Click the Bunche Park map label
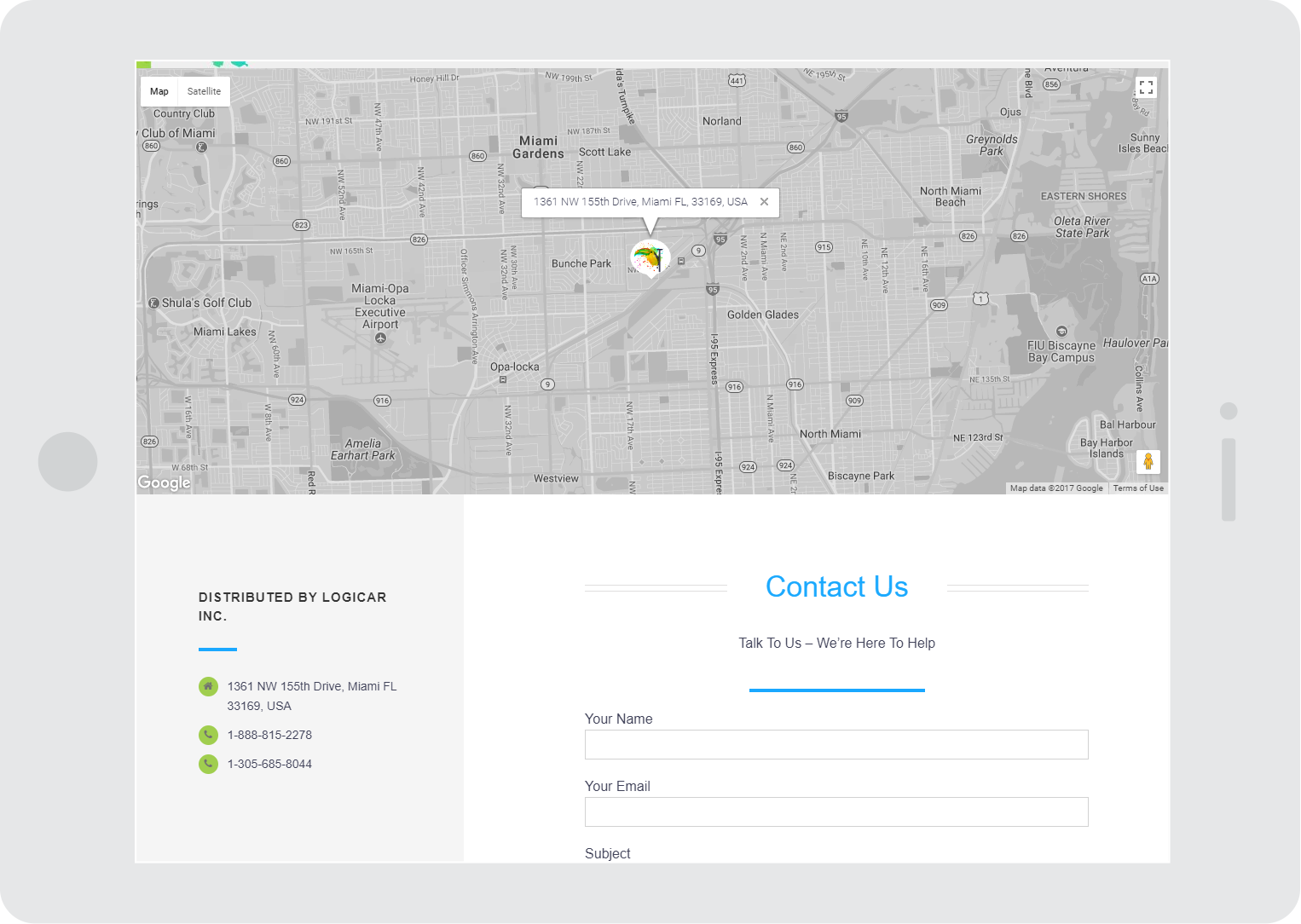Screen dimensions: 1301x924 coord(581,263)
